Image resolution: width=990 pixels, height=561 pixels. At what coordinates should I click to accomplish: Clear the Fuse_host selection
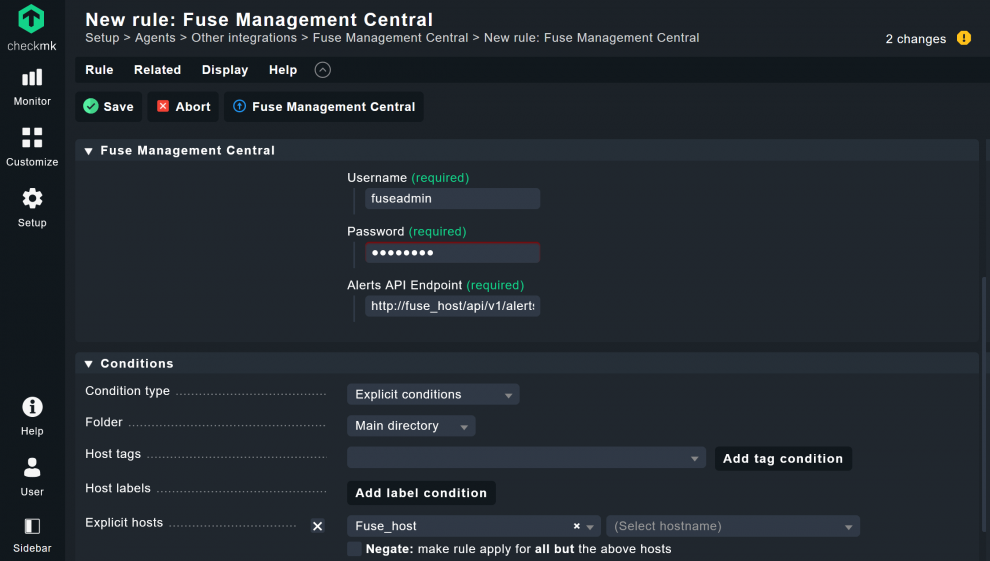point(576,526)
